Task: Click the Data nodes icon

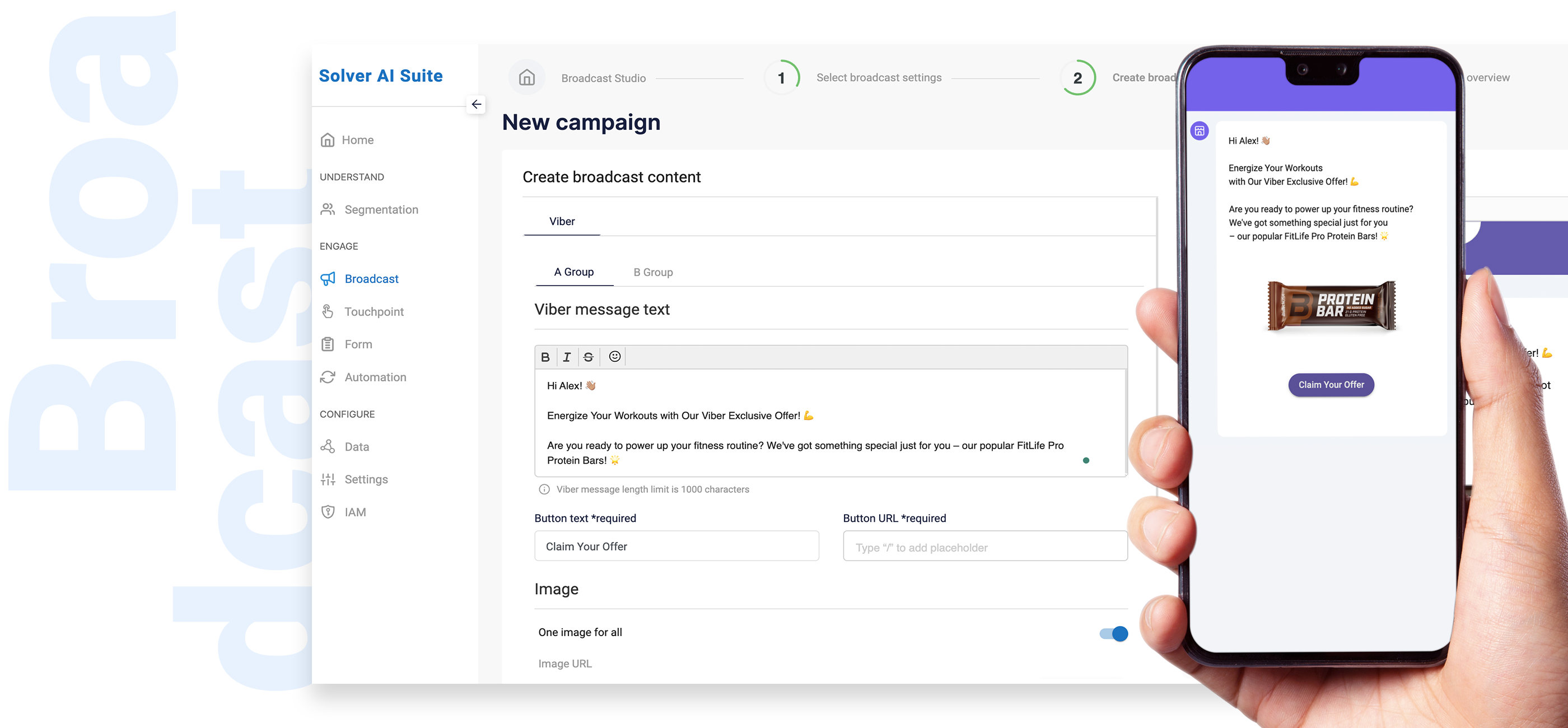Action: (328, 446)
